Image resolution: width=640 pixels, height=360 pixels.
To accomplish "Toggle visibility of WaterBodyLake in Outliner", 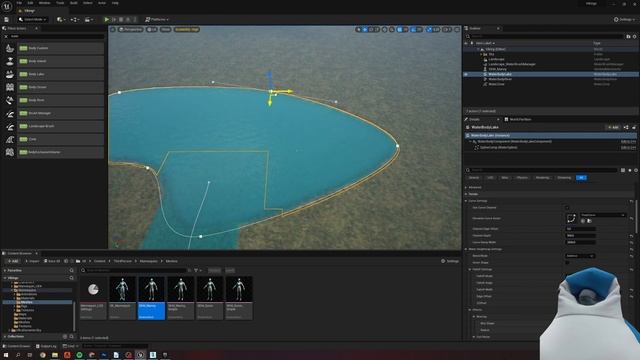I will pyautogui.click(x=466, y=74).
